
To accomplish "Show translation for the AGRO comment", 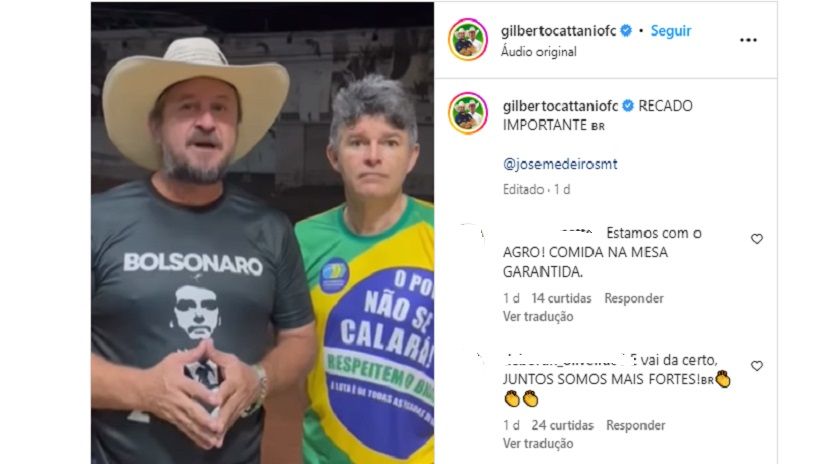I will 538,317.
